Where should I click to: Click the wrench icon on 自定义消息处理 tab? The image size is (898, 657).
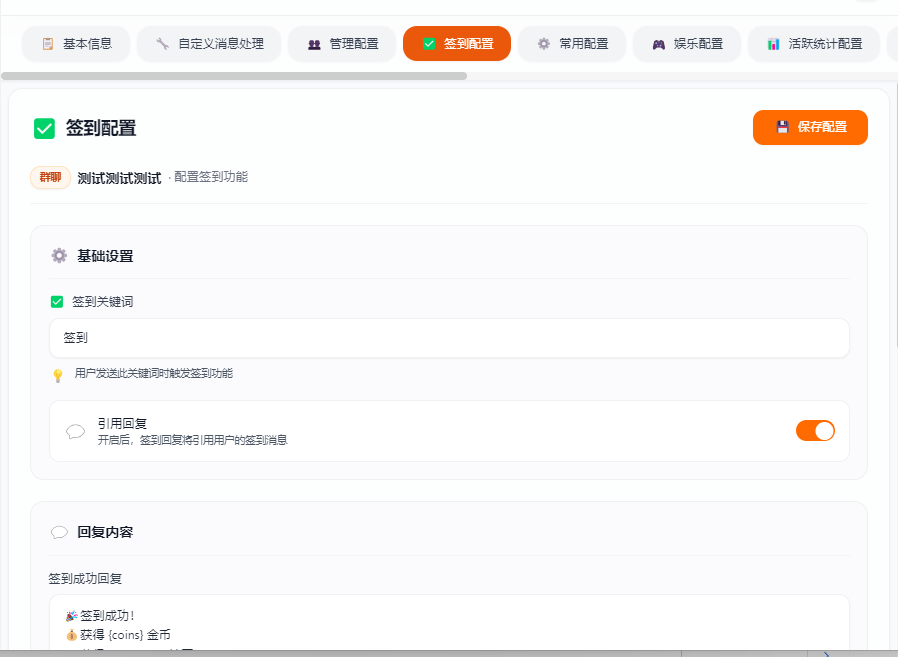pyautogui.click(x=162, y=44)
